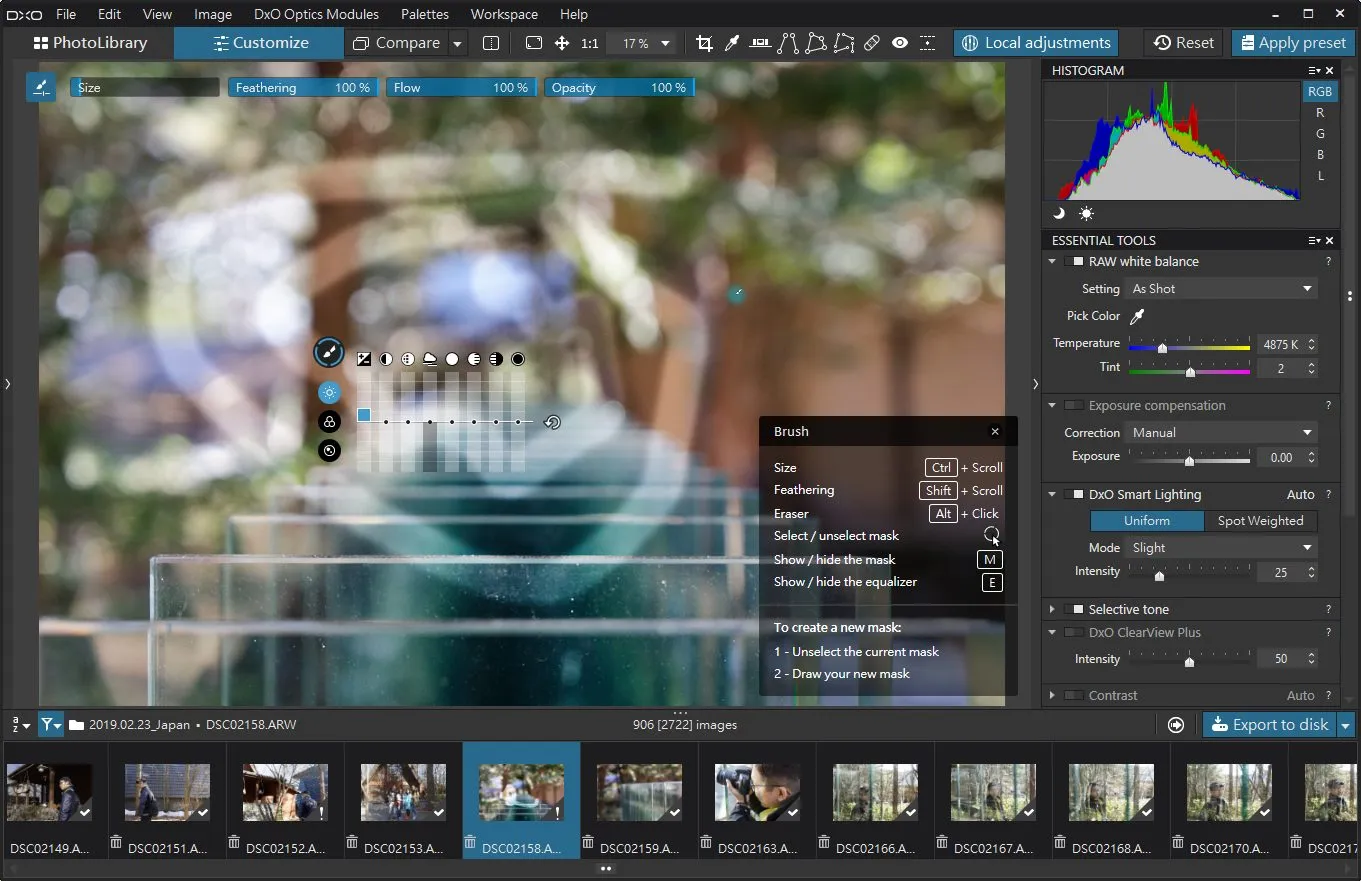1361x881 pixels.
Task: Click the Export to disk button
Action: coord(1270,725)
